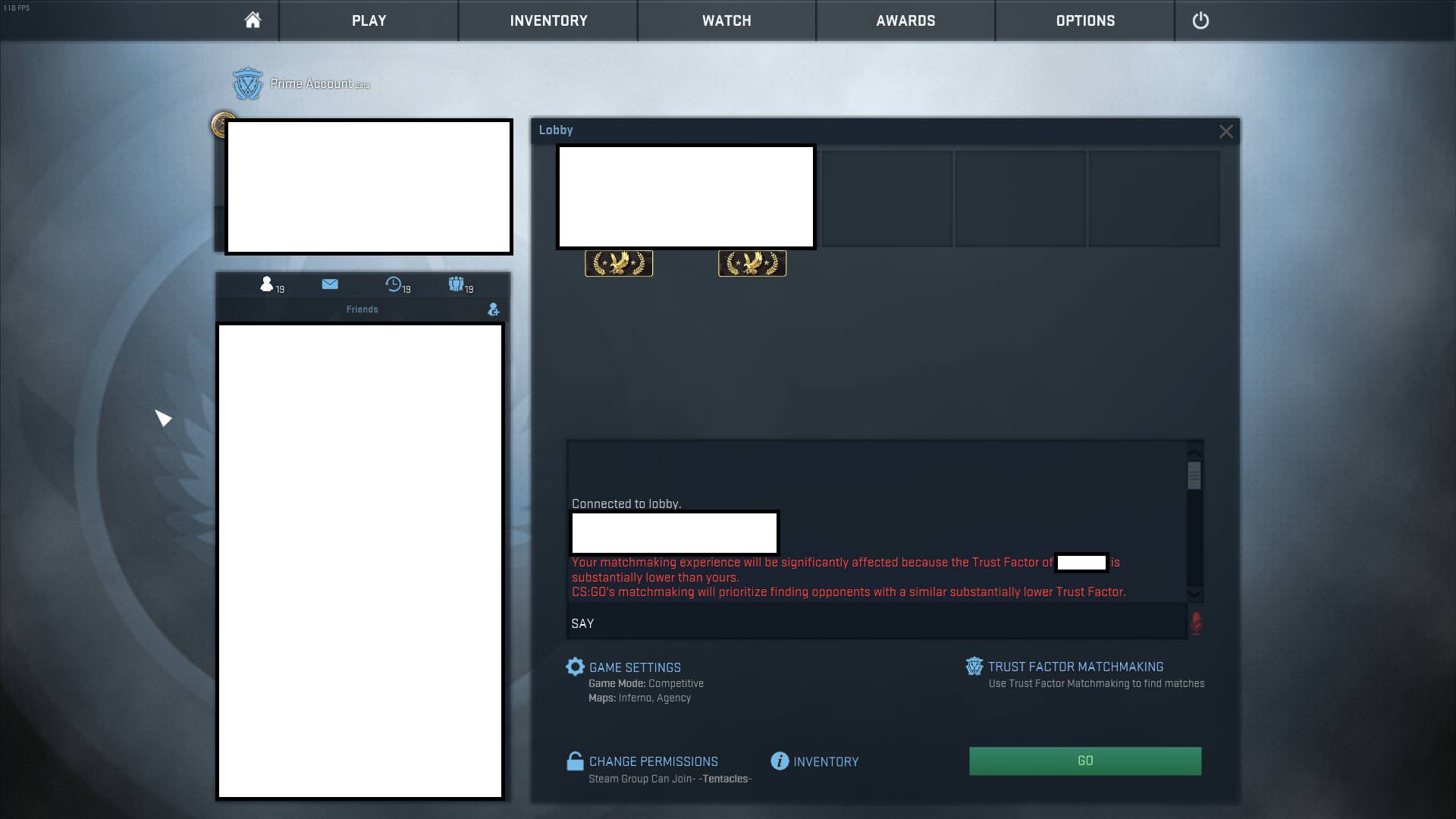1456x819 pixels.
Task: Click the Game Settings gear icon
Action: coord(576,667)
